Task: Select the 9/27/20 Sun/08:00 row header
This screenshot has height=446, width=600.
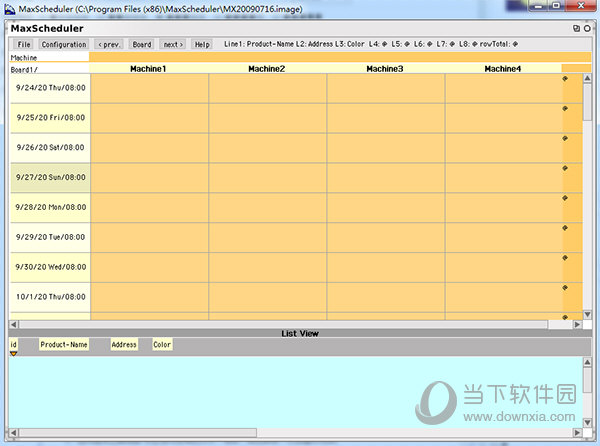Action: (50, 177)
